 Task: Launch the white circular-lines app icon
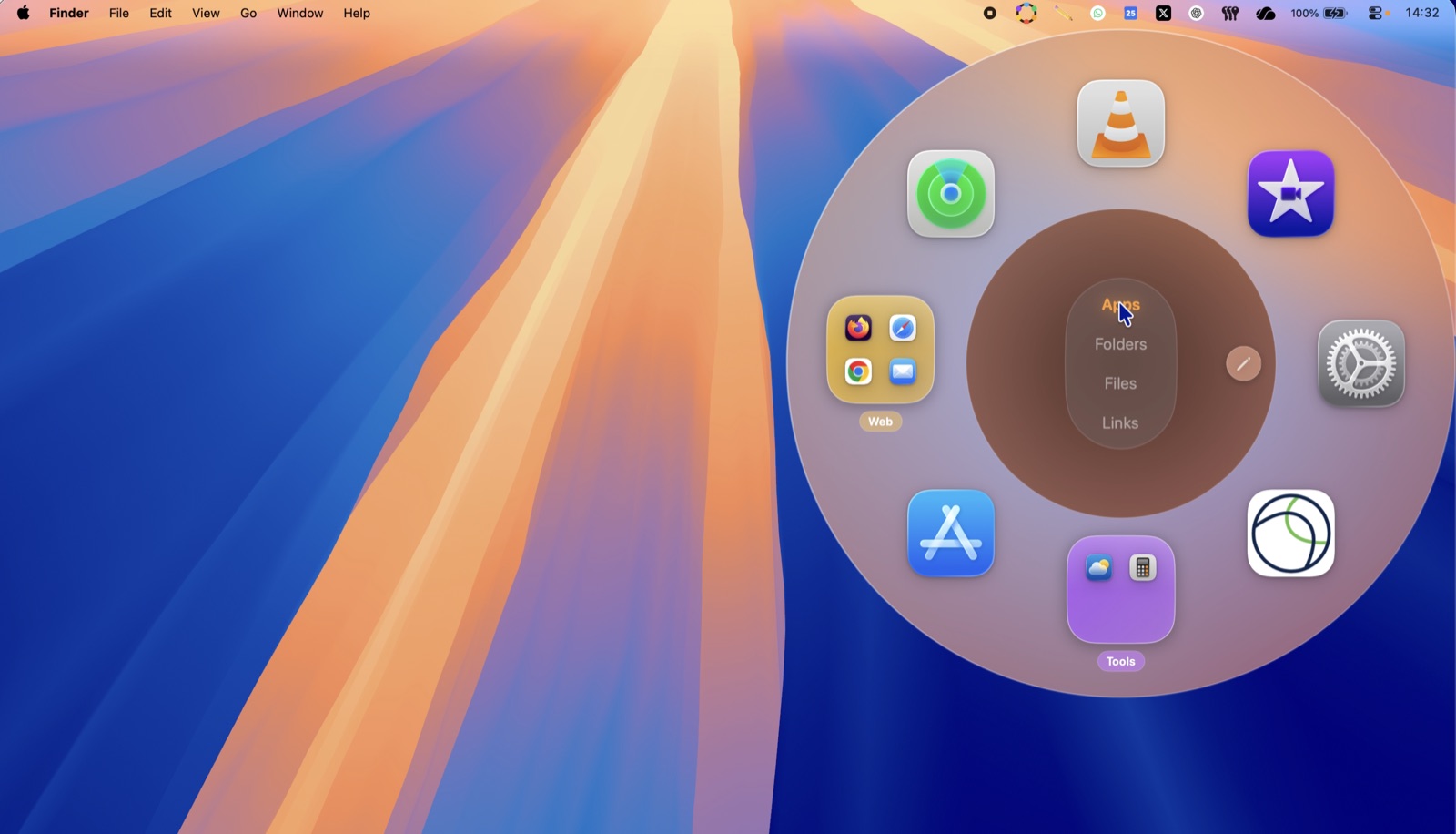click(x=1290, y=534)
